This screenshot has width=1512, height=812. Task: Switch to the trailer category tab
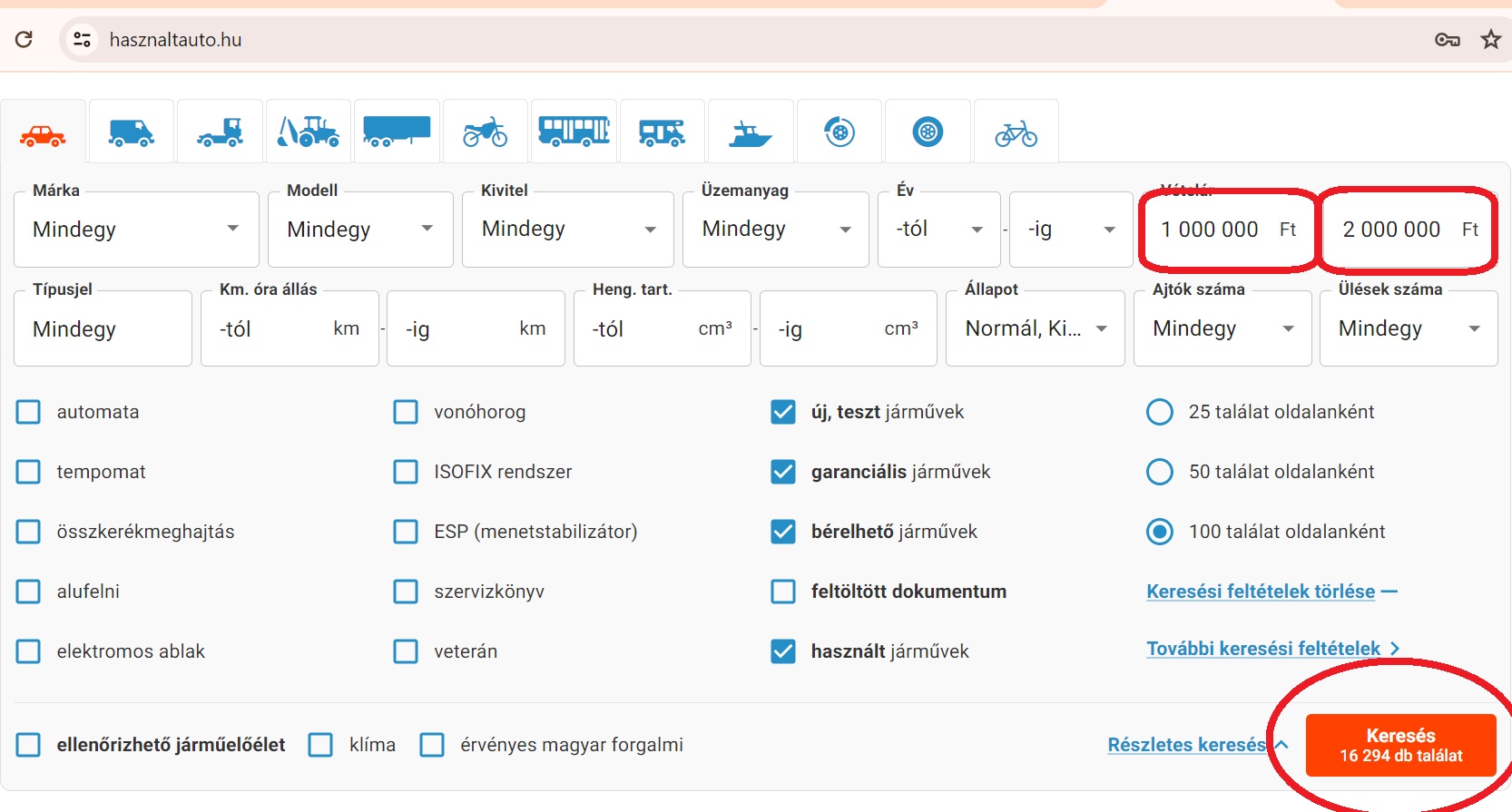point(397,131)
